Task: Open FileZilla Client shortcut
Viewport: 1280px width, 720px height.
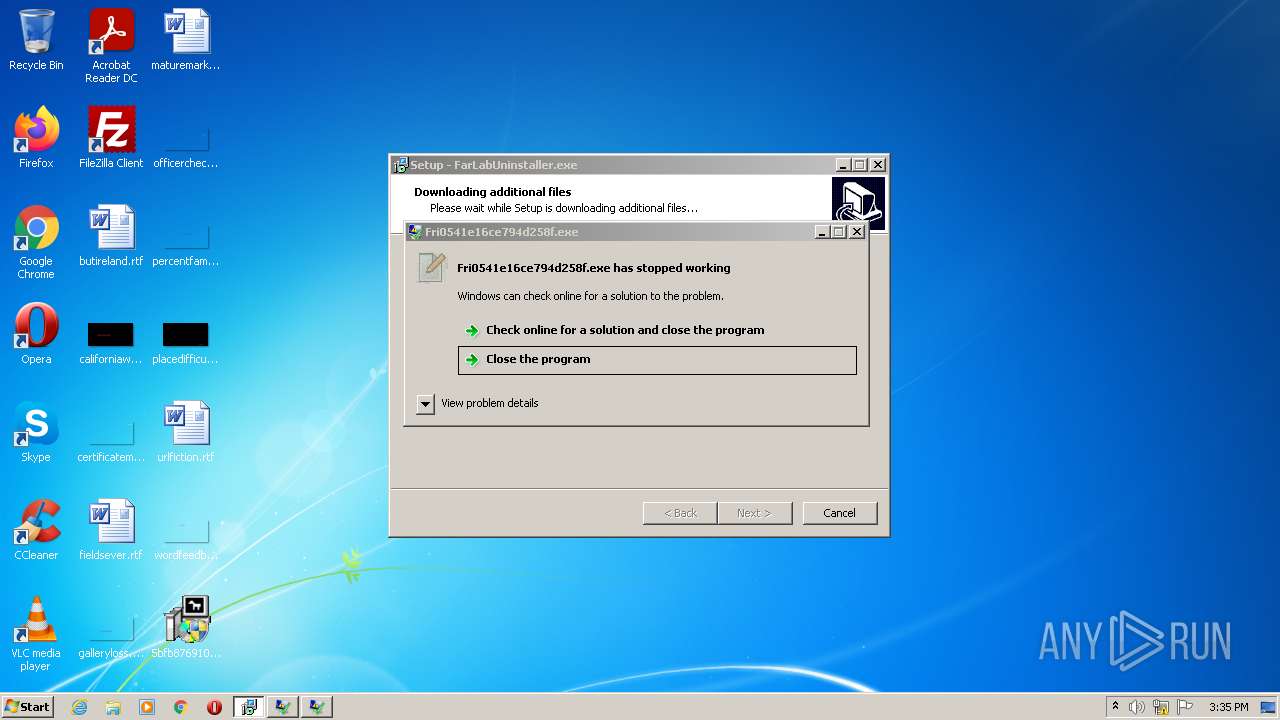Action: tap(111, 138)
